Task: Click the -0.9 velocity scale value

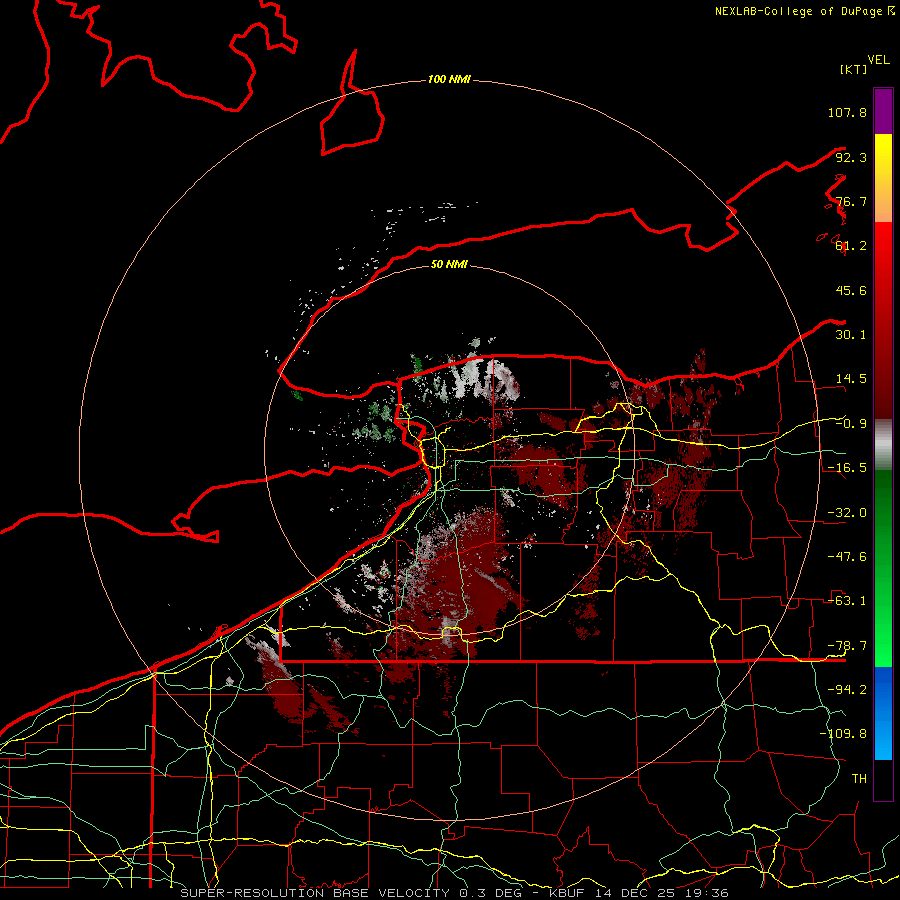Action: point(851,424)
